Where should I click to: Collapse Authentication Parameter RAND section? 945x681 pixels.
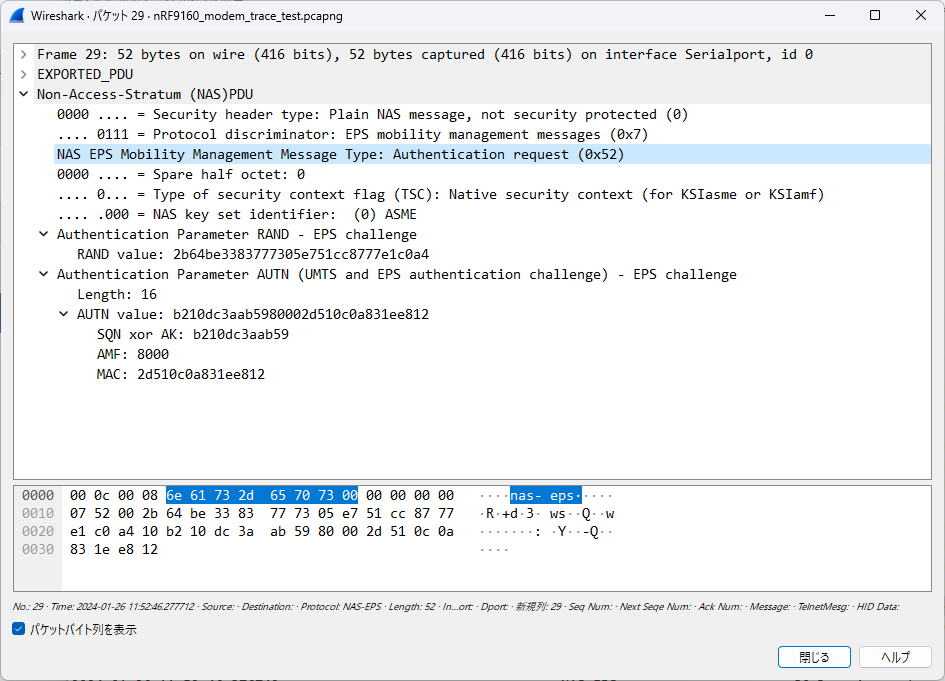click(43, 234)
